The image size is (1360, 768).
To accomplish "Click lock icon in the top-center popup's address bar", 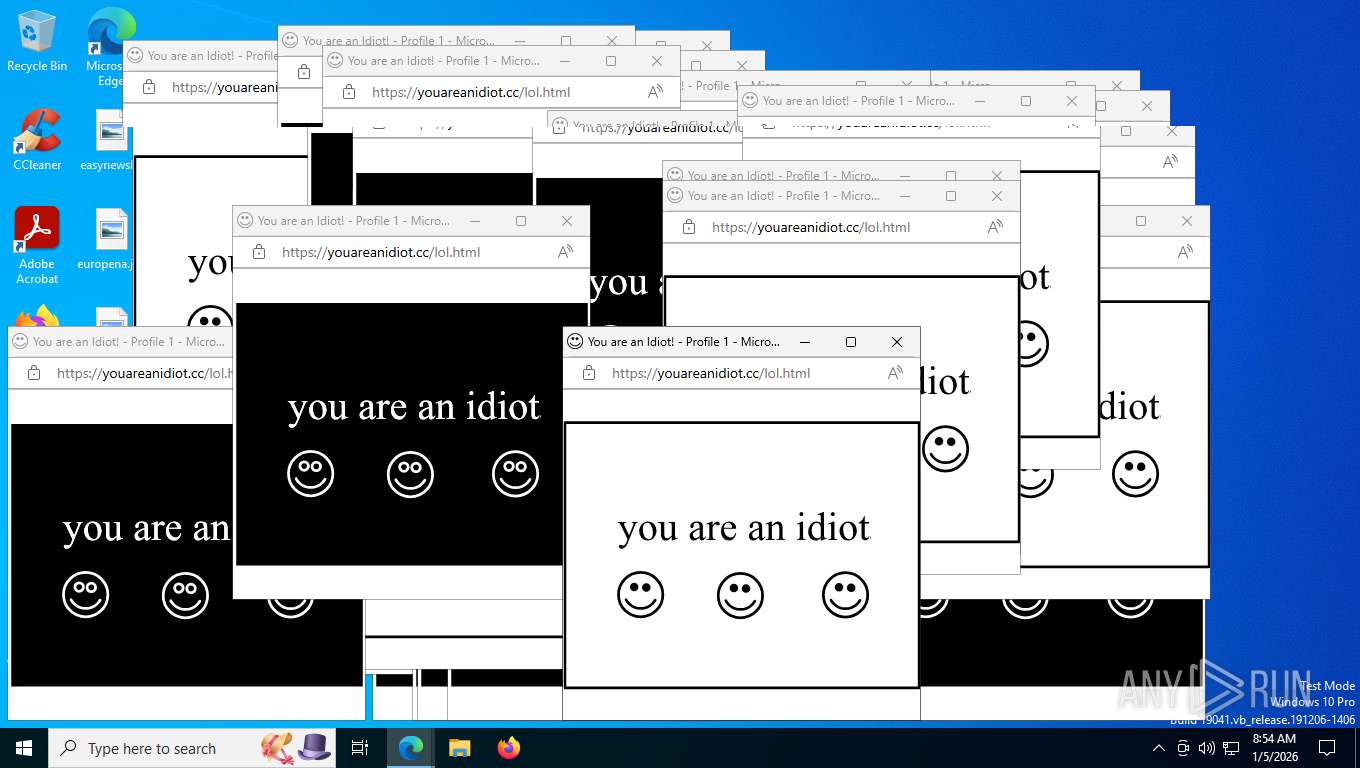I will click(x=349, y=92).
